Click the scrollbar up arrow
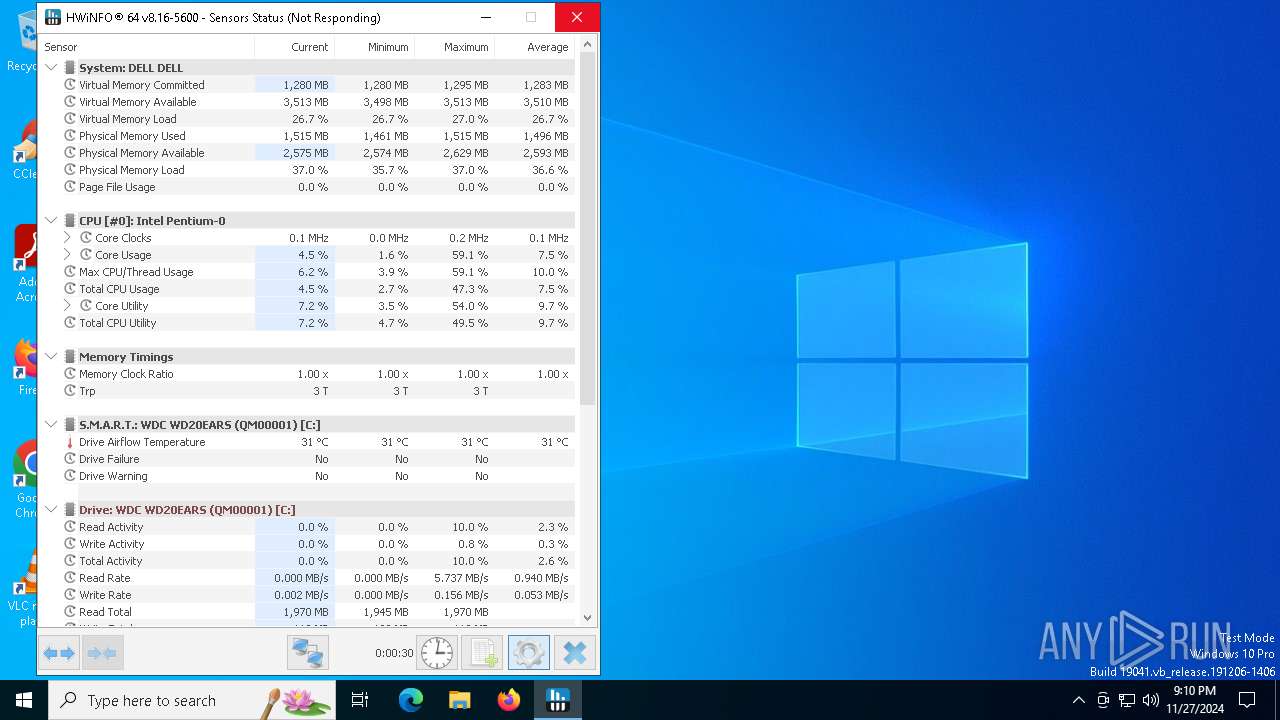The height and width of the screenshot is (720, 1280). click(x=588, y=44)
